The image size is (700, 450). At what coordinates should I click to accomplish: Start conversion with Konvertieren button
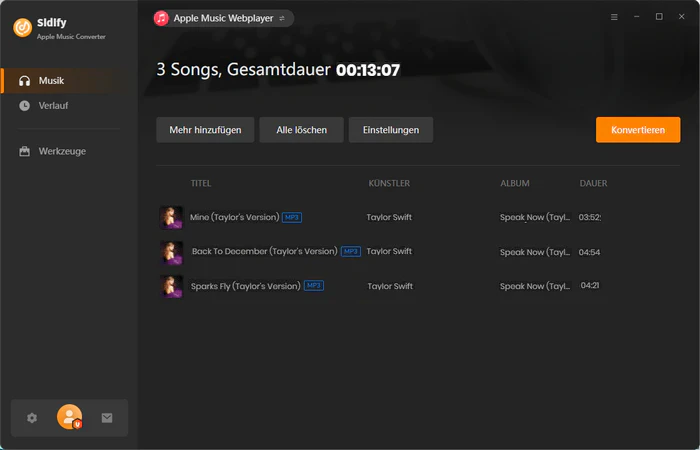click(x=638, y=130)
